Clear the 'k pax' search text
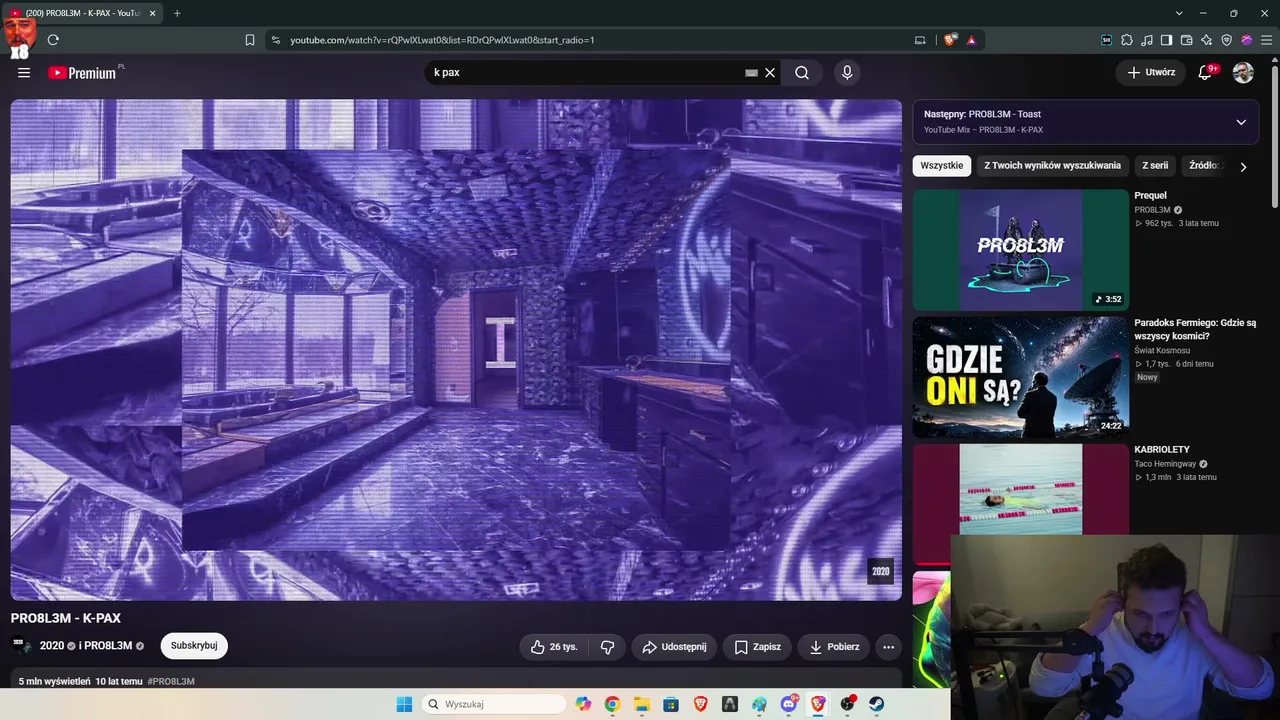This screenshot has height=720, width=1280. (x=770, y=72)
